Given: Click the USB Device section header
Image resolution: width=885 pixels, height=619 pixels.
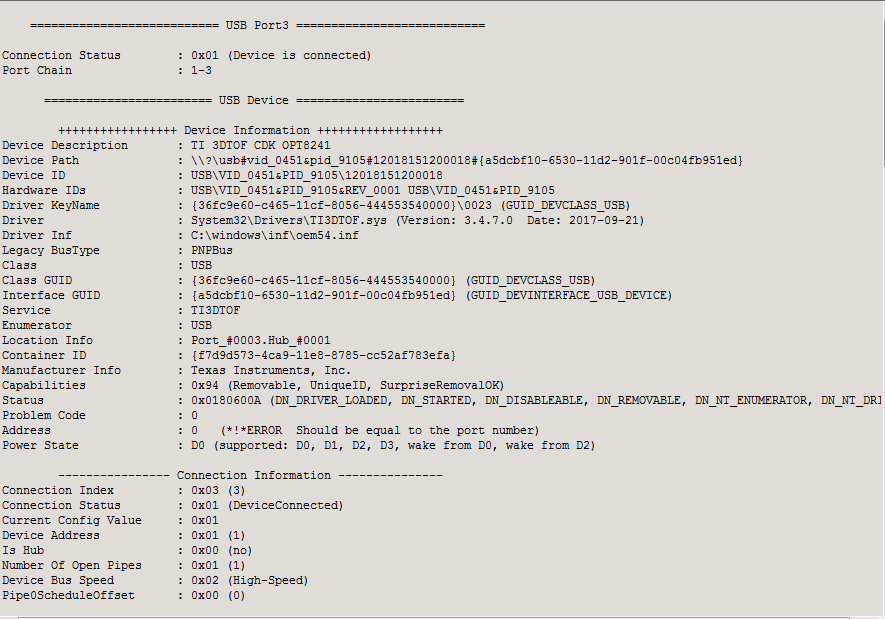Looking at the screenshot, I should pyautogui.click(x=254, y=100).
